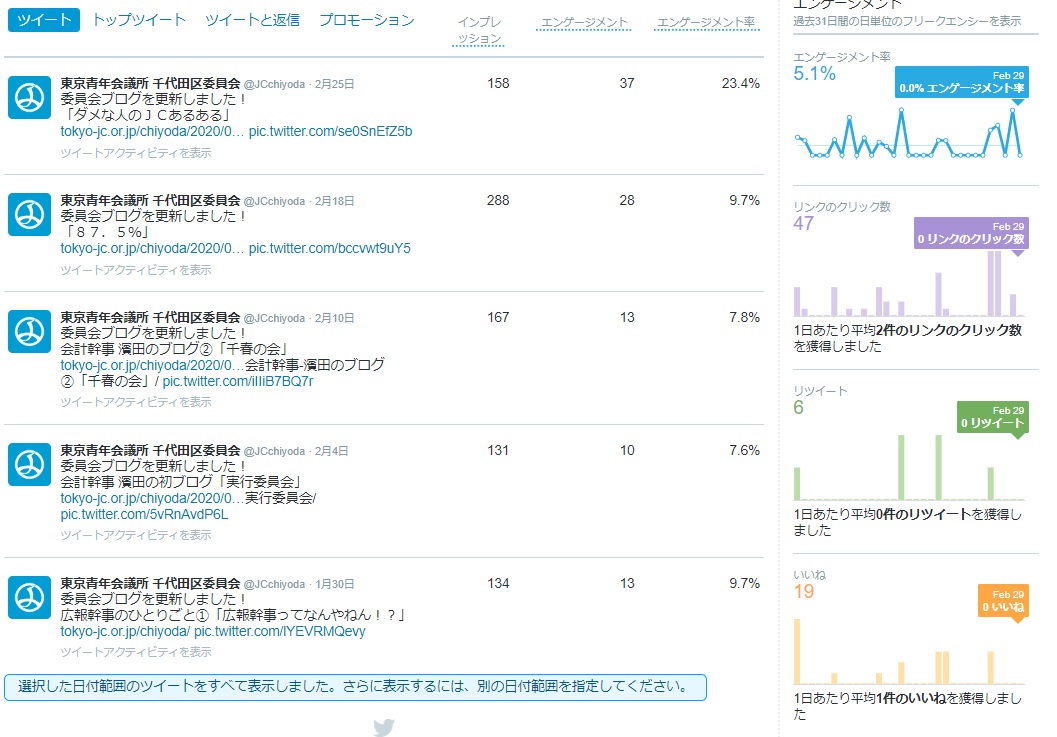Select the ツイート tab

click(x=44, y=20)
